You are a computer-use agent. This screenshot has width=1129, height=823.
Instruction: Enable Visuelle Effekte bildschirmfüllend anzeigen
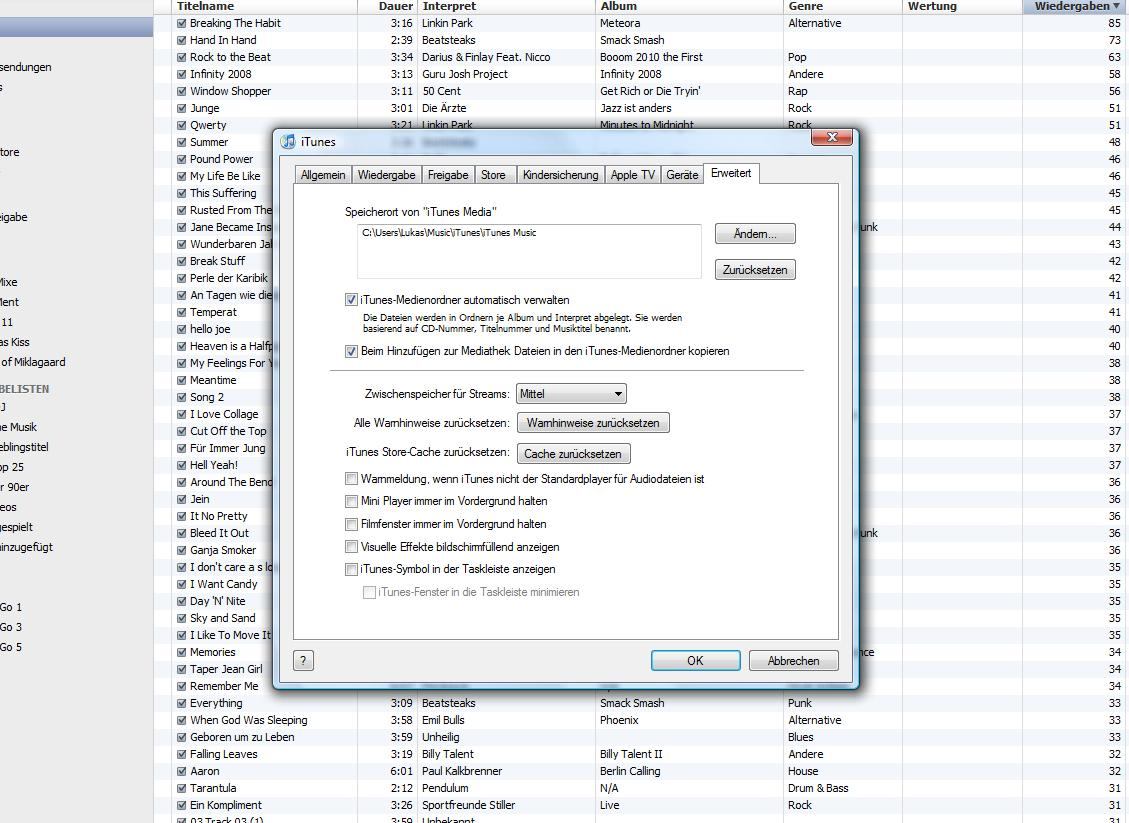pyautogui.click(x=351, y=547)
